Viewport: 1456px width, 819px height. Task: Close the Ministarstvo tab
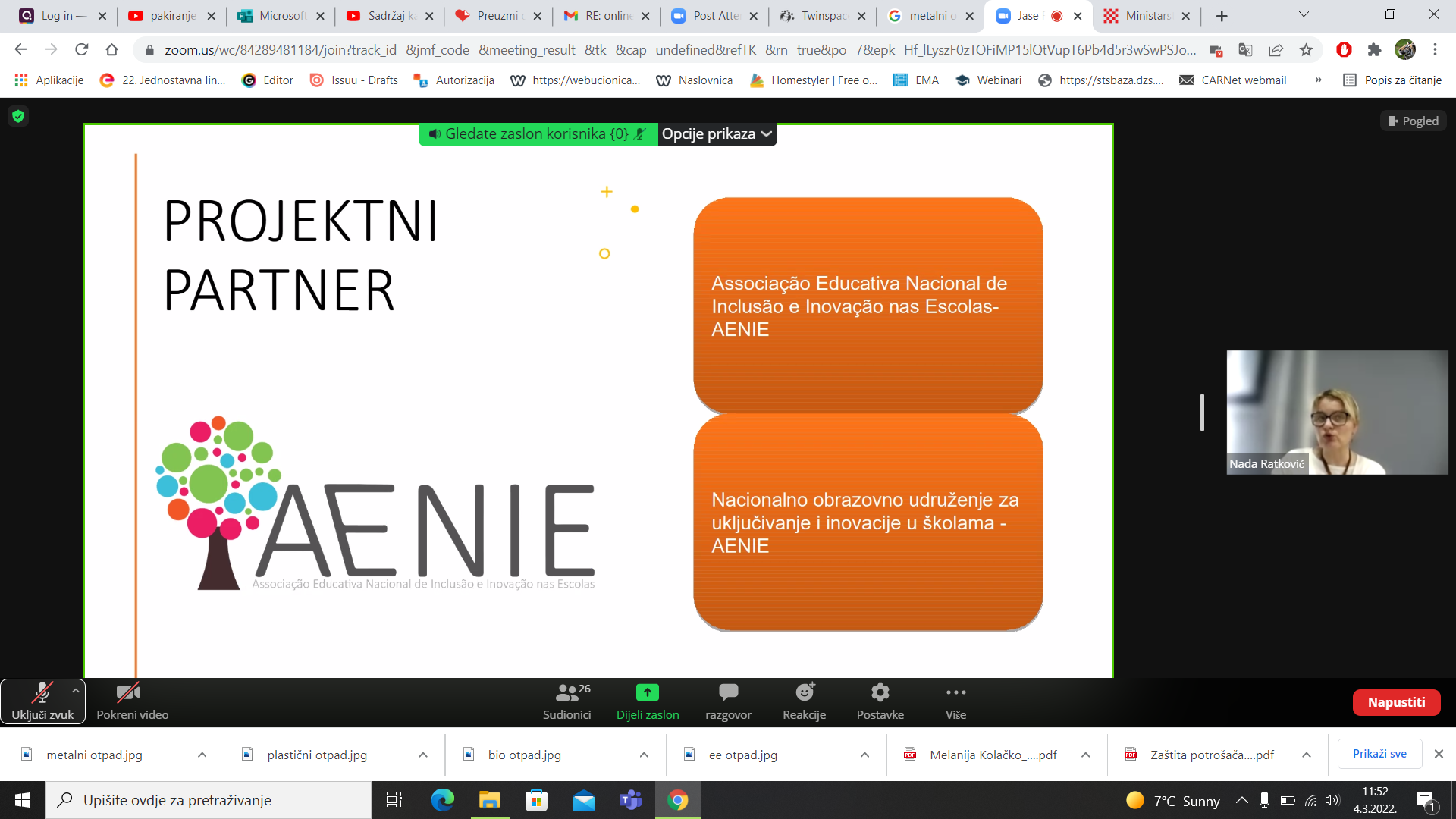tap(1185, 16)
